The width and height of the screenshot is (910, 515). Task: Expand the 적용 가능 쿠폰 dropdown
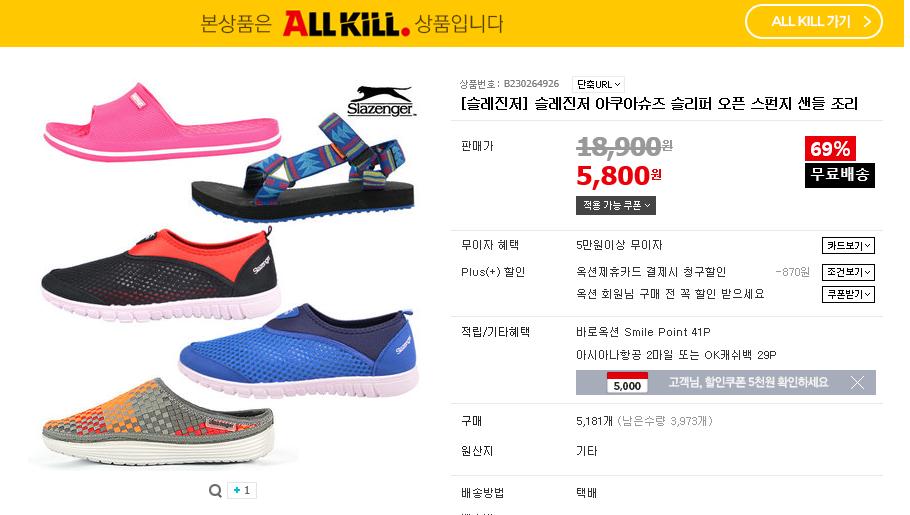point(616,206)
